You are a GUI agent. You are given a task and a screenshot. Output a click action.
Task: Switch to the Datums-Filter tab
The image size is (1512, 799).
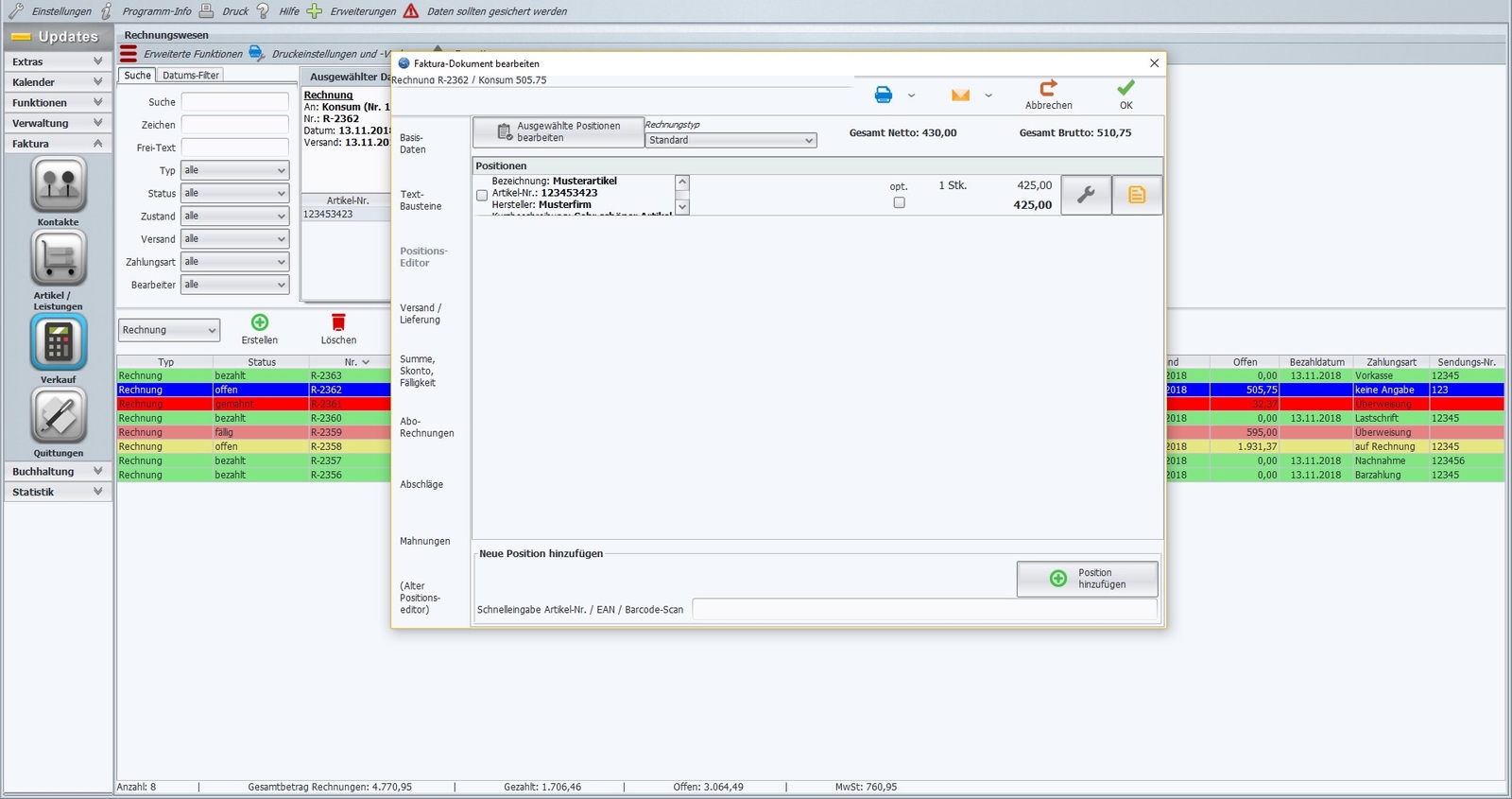point(190,76)
